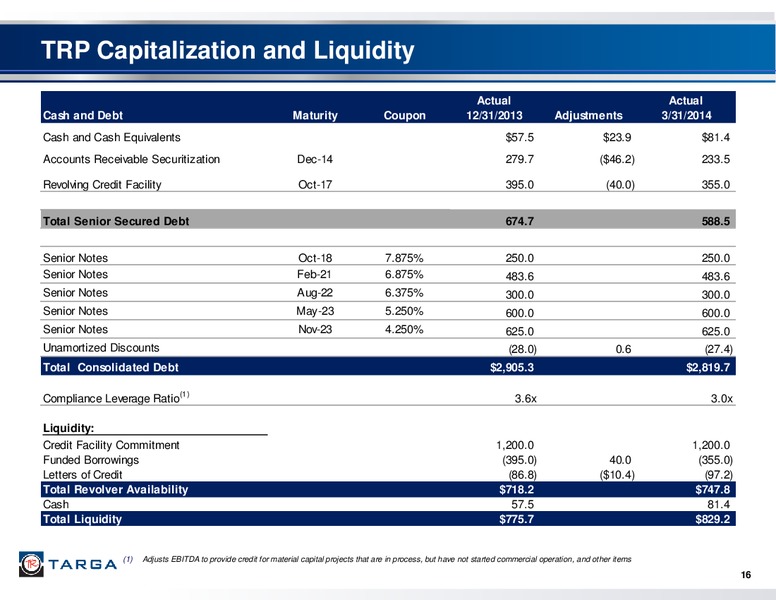The width and height of the screenshot is (776, 600).
Task: Click the '588.5' total secured debt value
Action: coord(715,221)
